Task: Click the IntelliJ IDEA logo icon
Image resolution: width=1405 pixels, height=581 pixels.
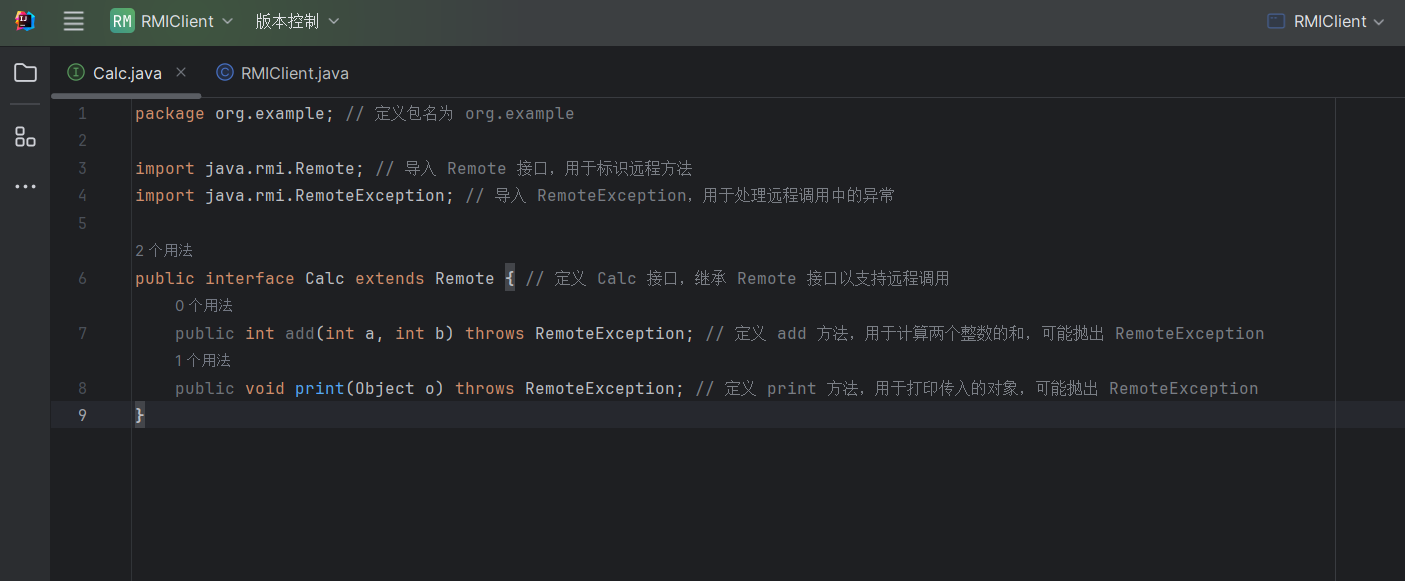Action: click(25, 21)
